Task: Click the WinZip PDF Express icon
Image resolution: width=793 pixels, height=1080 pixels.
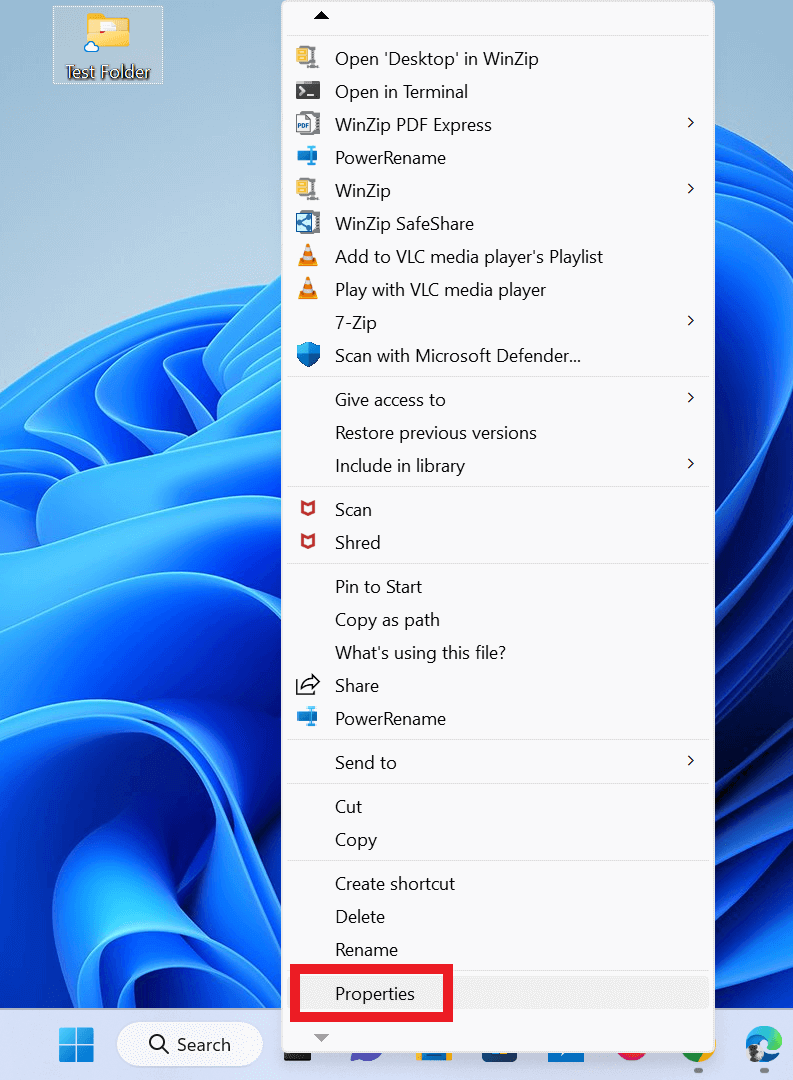Action: (x=307, y=124)
